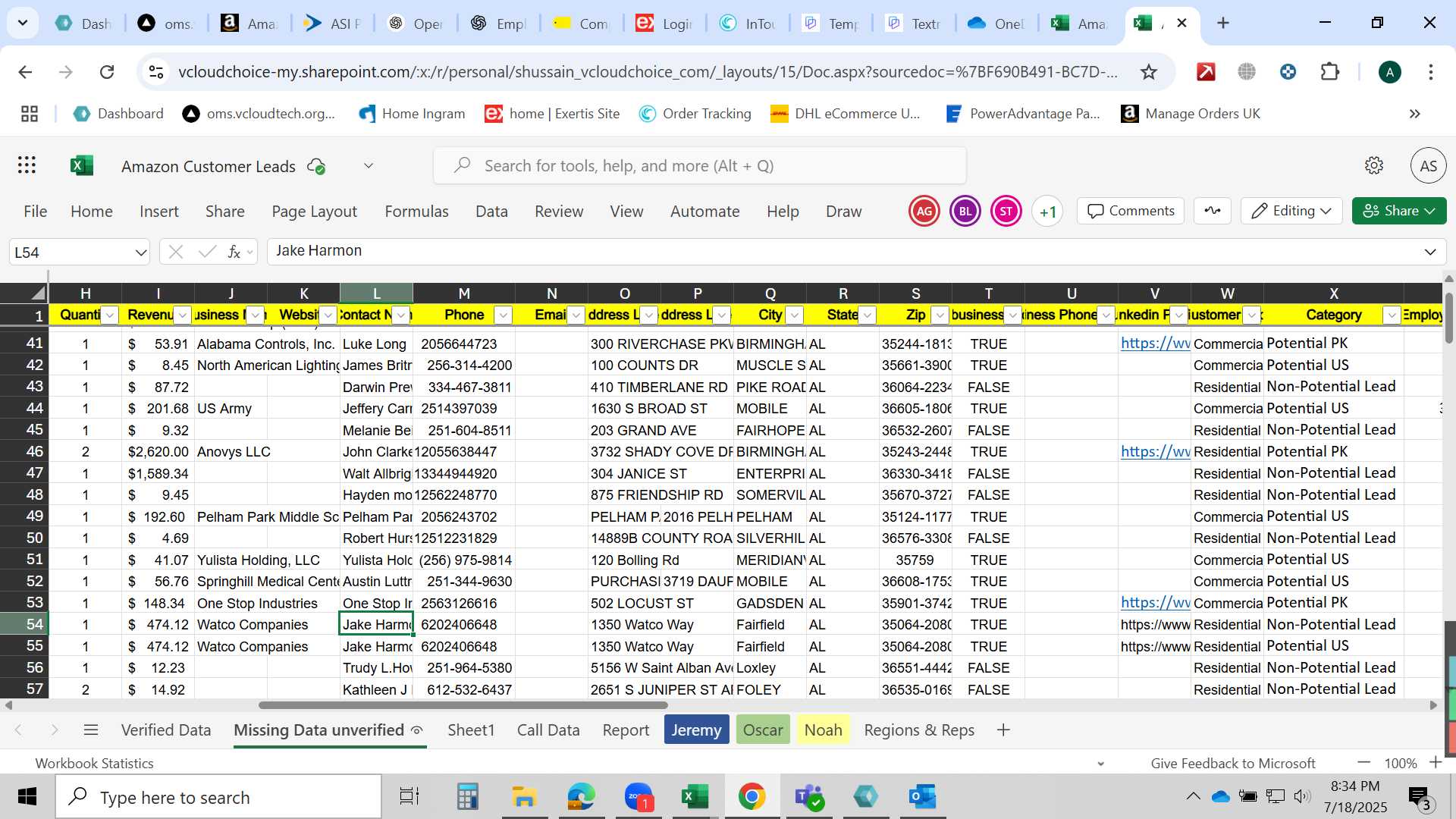Open the app launcher waffle icon
The image size is (1456, 819).
27,165
